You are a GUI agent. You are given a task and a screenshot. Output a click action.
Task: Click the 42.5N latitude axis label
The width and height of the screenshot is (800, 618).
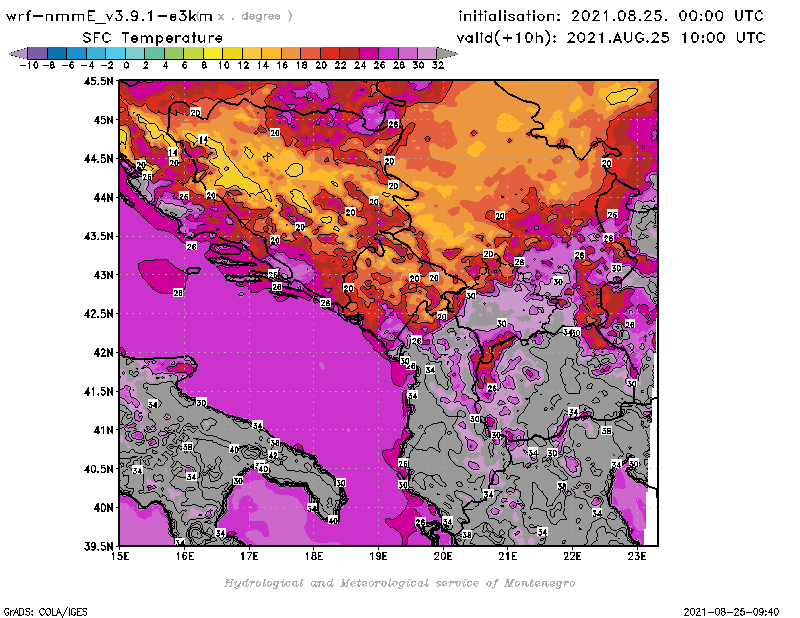98,314
